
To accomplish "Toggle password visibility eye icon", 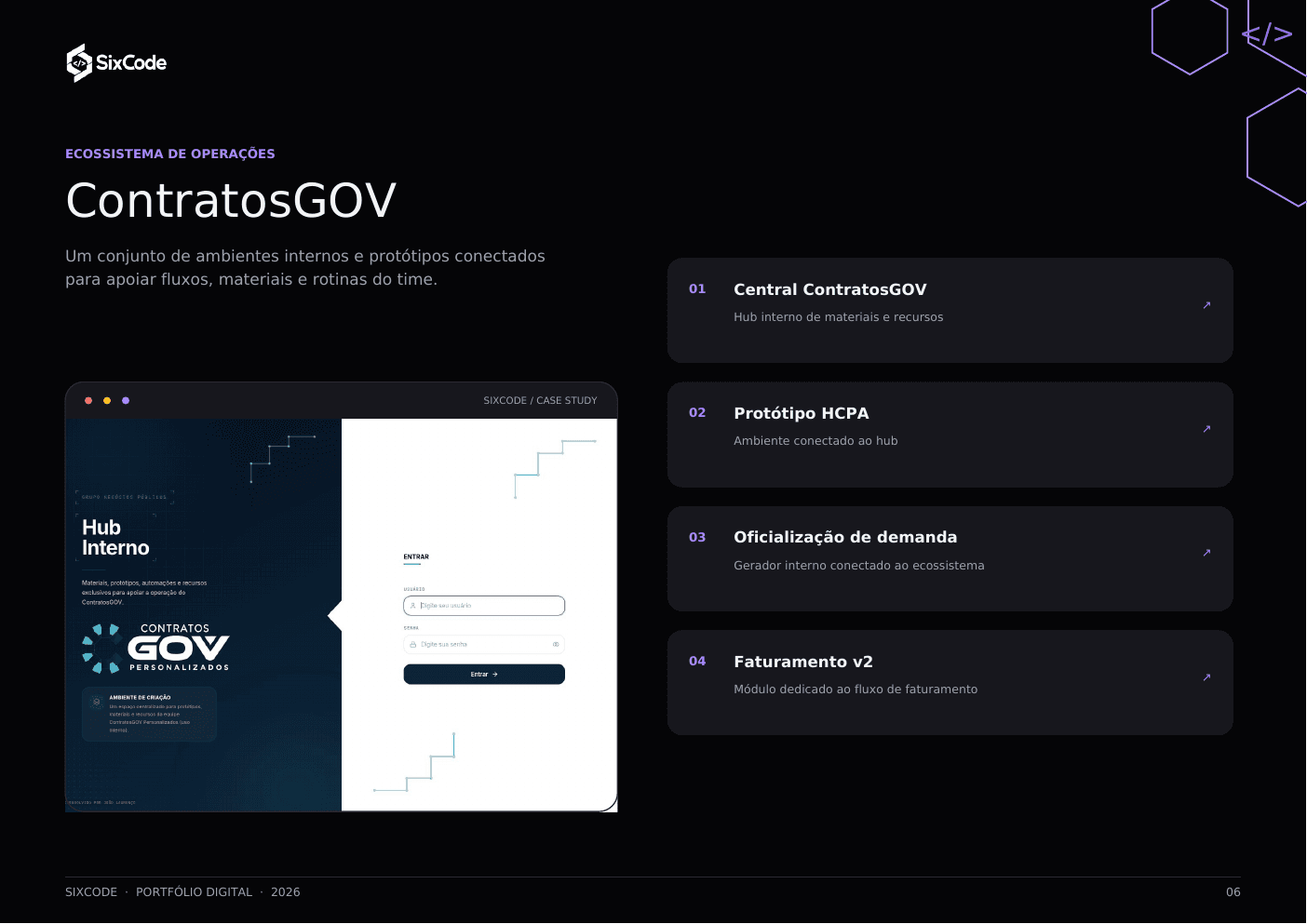I will pyautogui.click(x=556, y=644).
